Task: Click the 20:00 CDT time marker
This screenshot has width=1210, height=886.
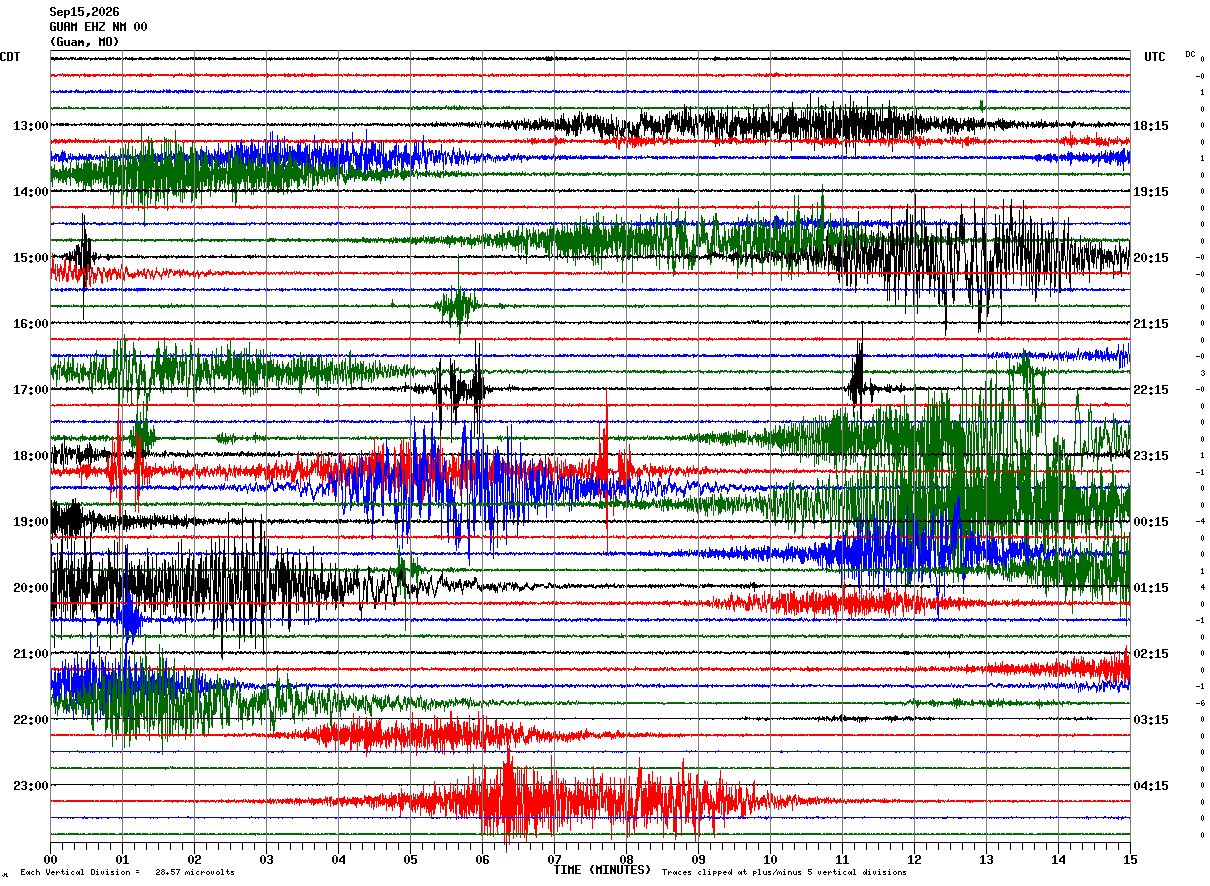Action: point(31,588)
